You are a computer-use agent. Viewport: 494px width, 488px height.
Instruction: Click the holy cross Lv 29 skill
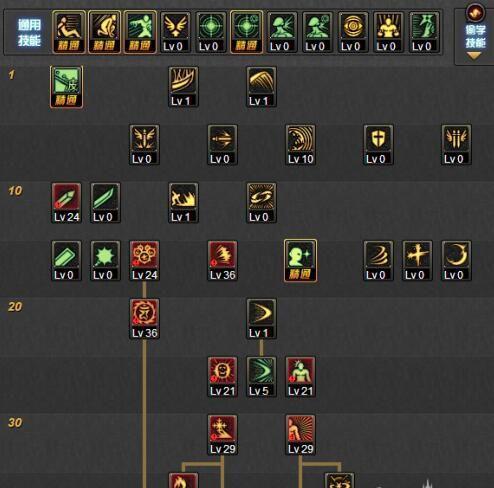222,435
